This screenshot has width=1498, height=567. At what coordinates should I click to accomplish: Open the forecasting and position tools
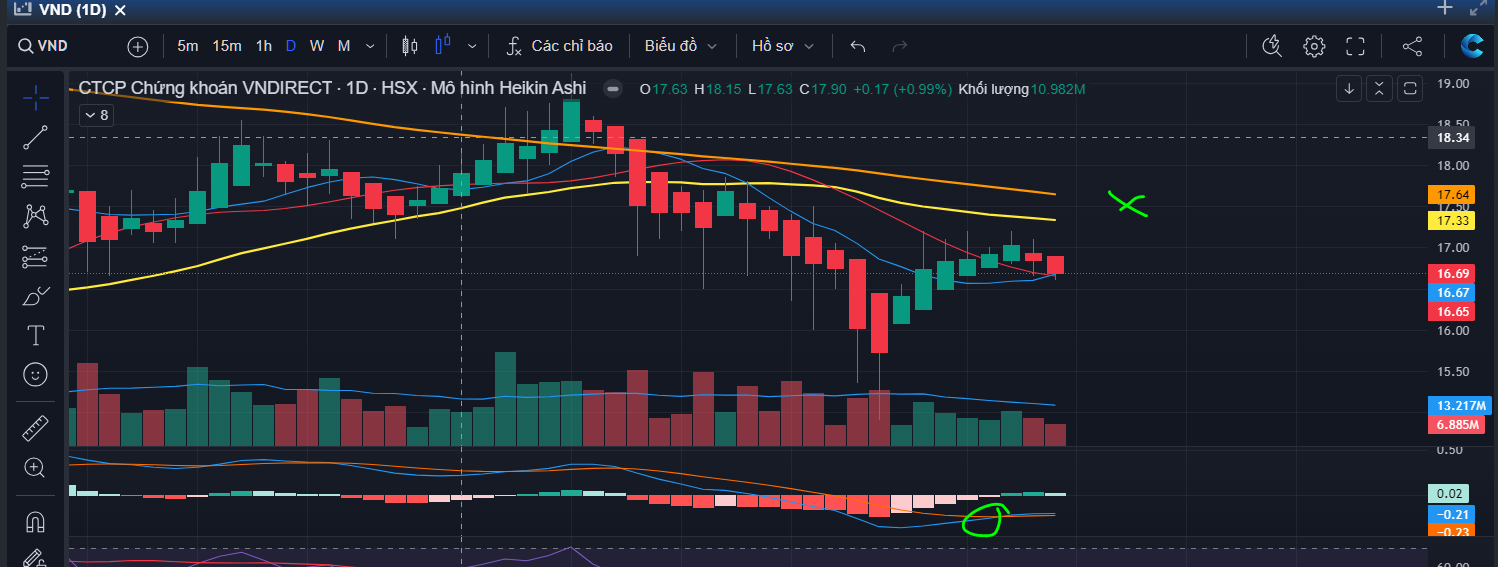(x=36, y=256)
